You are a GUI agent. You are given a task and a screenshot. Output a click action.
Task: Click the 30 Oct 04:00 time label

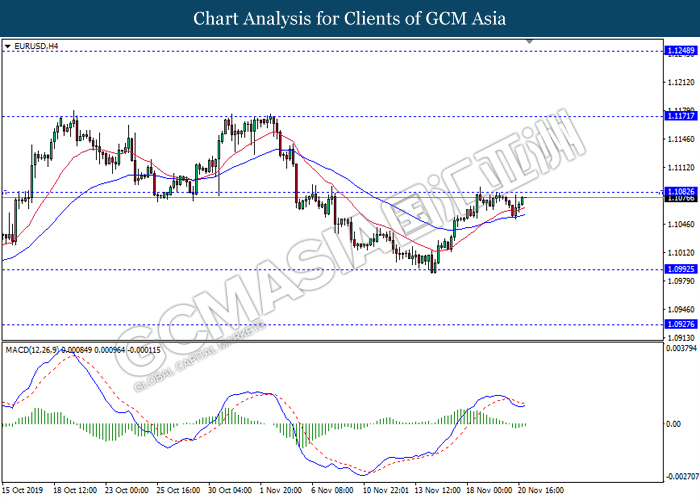click(x=230, y=490)
